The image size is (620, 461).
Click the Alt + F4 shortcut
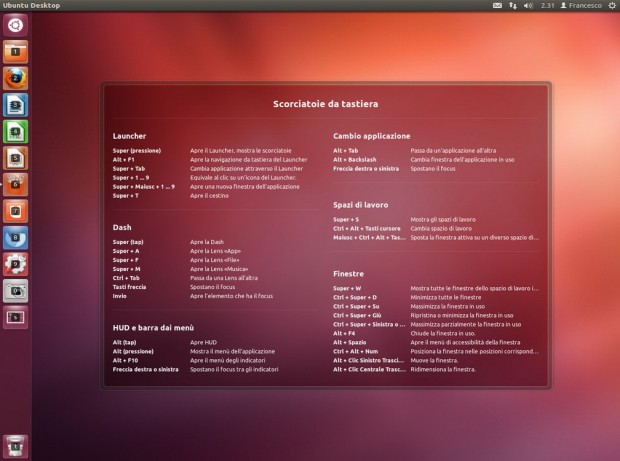pyautogui.click(x=344, y=333)
